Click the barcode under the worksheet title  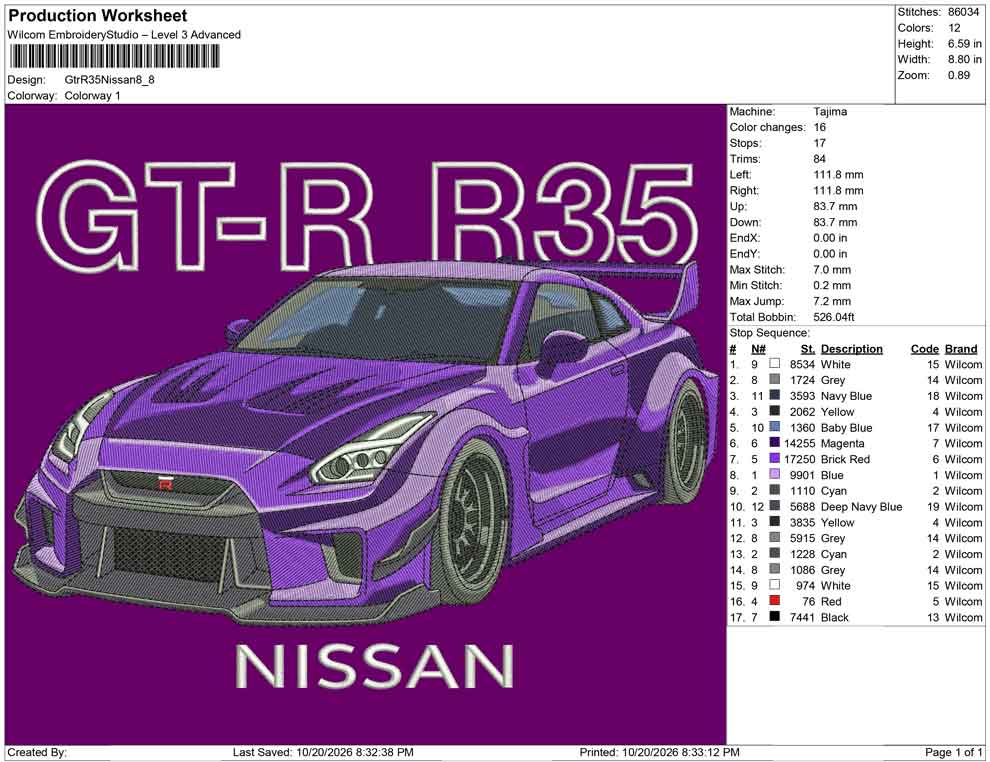point(114,57)
